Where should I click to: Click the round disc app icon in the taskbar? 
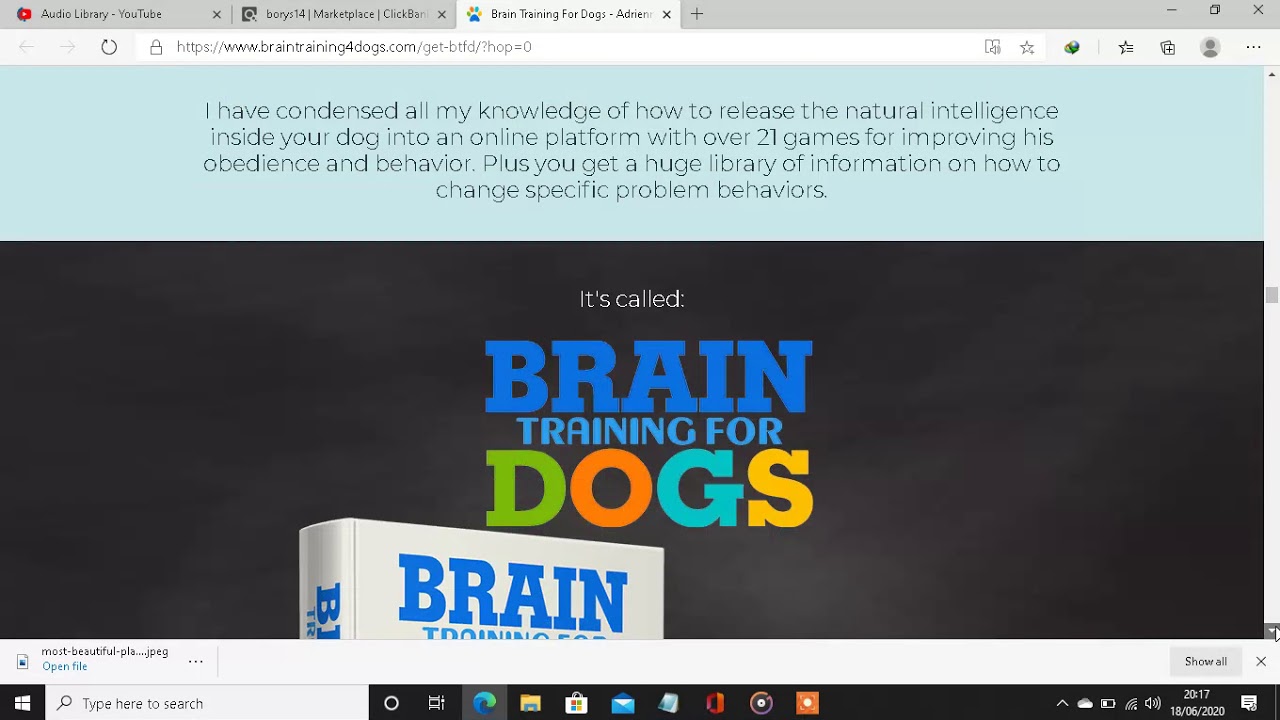coord(761,703)
